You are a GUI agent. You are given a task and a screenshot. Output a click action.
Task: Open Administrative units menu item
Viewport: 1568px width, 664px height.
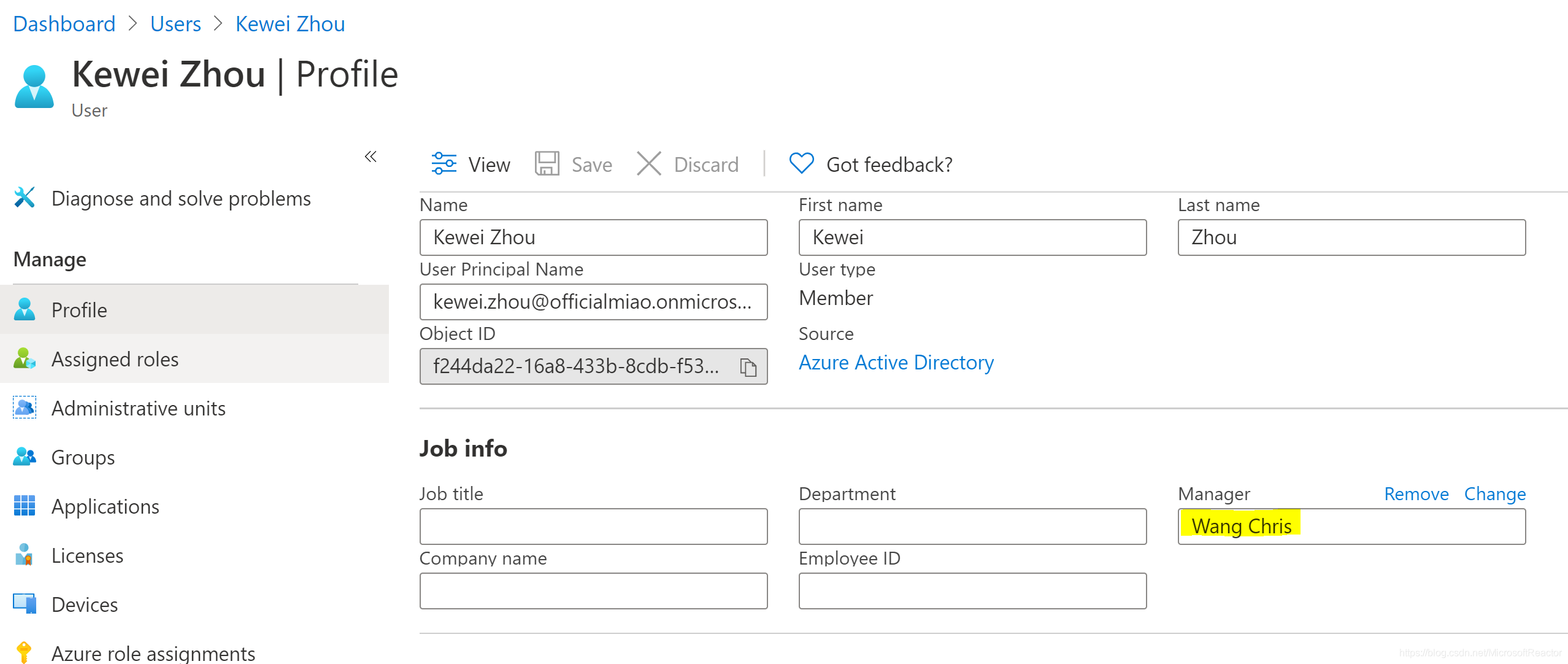138,408
